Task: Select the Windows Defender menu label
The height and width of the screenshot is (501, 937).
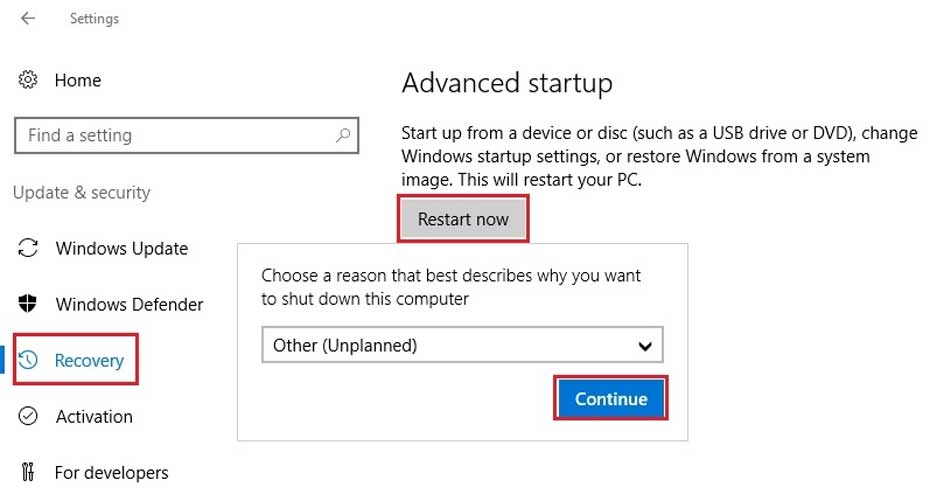Action: (x=130, y=304)
